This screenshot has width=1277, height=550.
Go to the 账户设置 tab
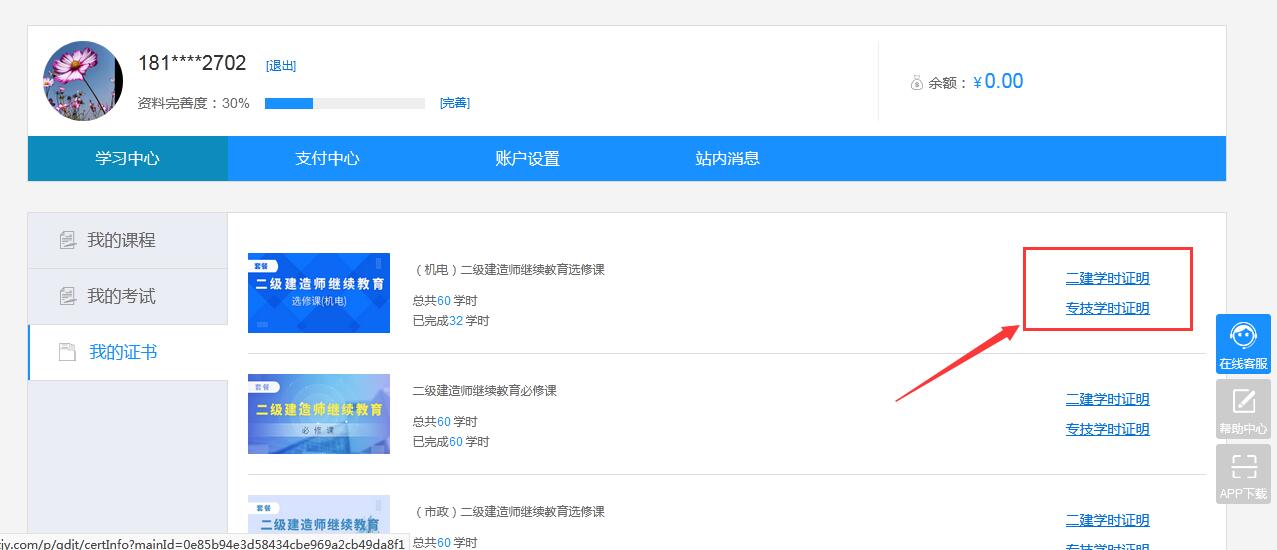pos(527,158)
